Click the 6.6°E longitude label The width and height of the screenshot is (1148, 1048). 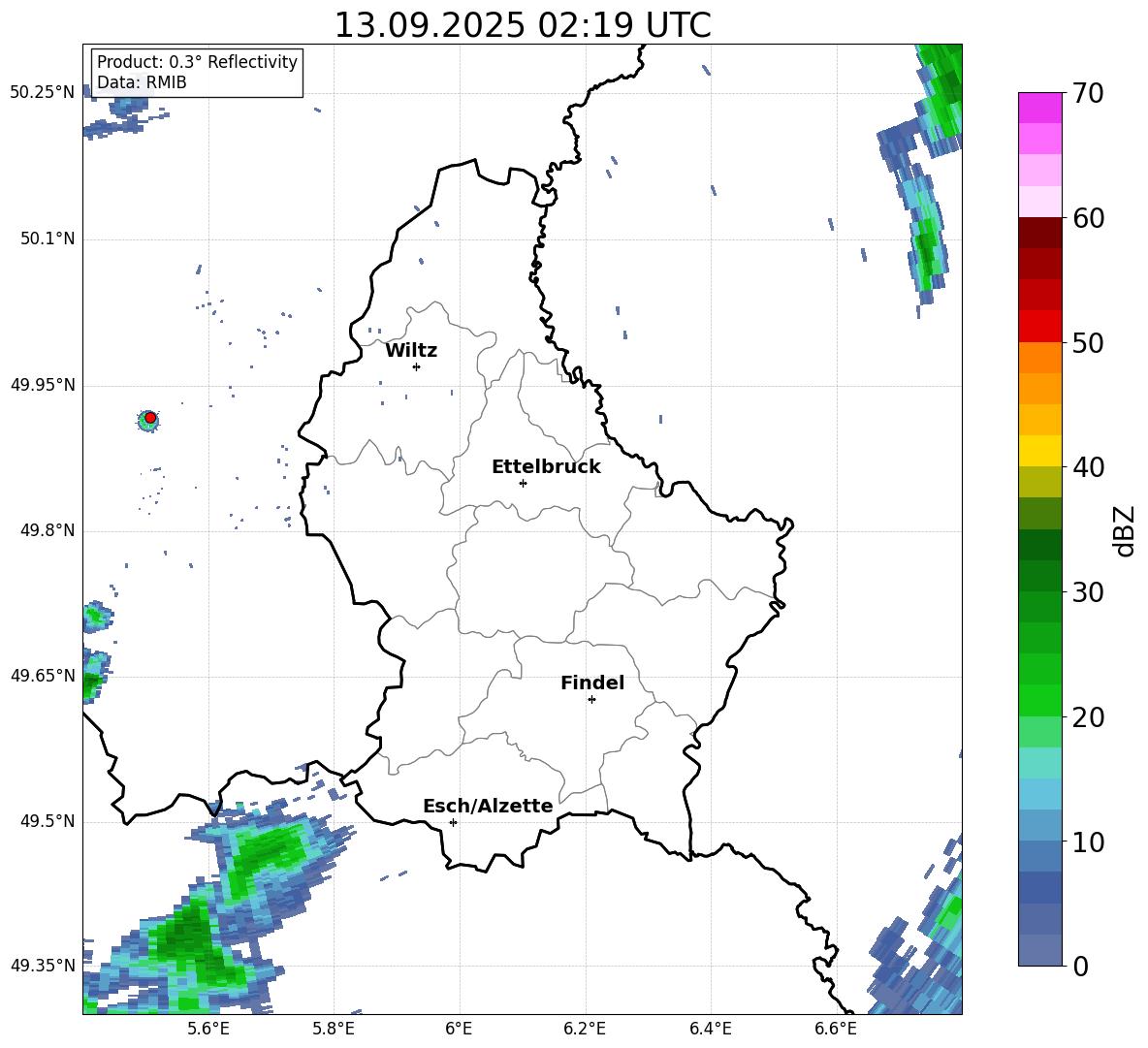click(x=836, y=1029)
